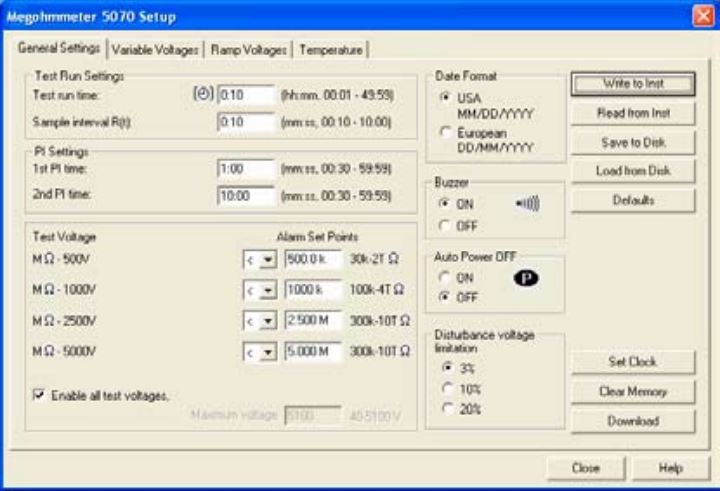Click the 'MΩ - 2500V' label

click(x=64, y=321)
